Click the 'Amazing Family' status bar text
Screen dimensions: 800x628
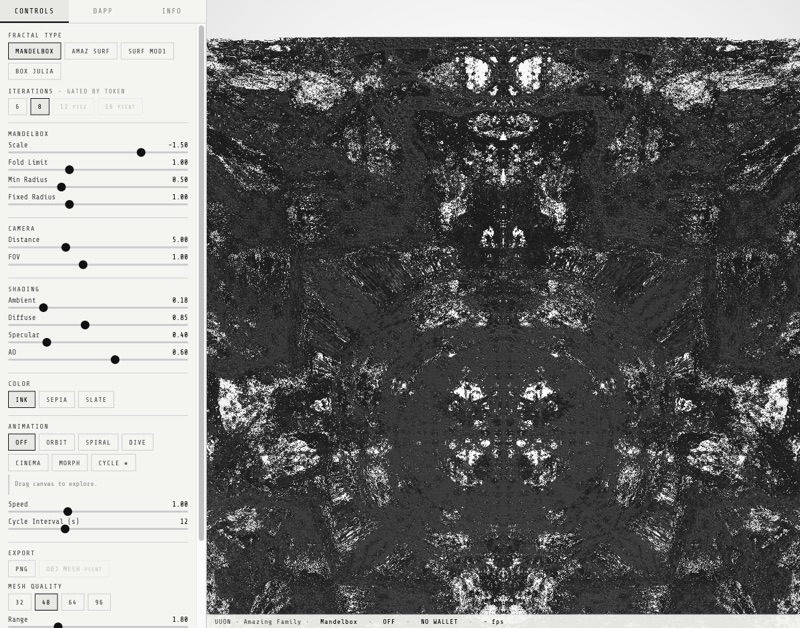point(272,622)
